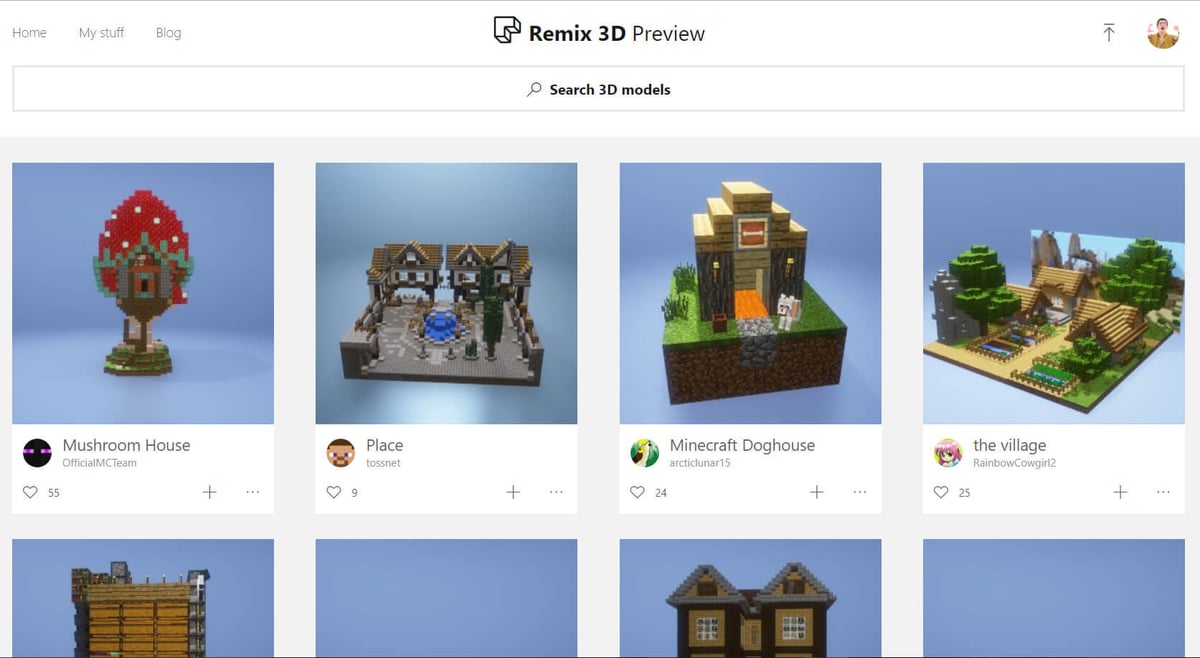Like the village model

(x=941, y=492)
